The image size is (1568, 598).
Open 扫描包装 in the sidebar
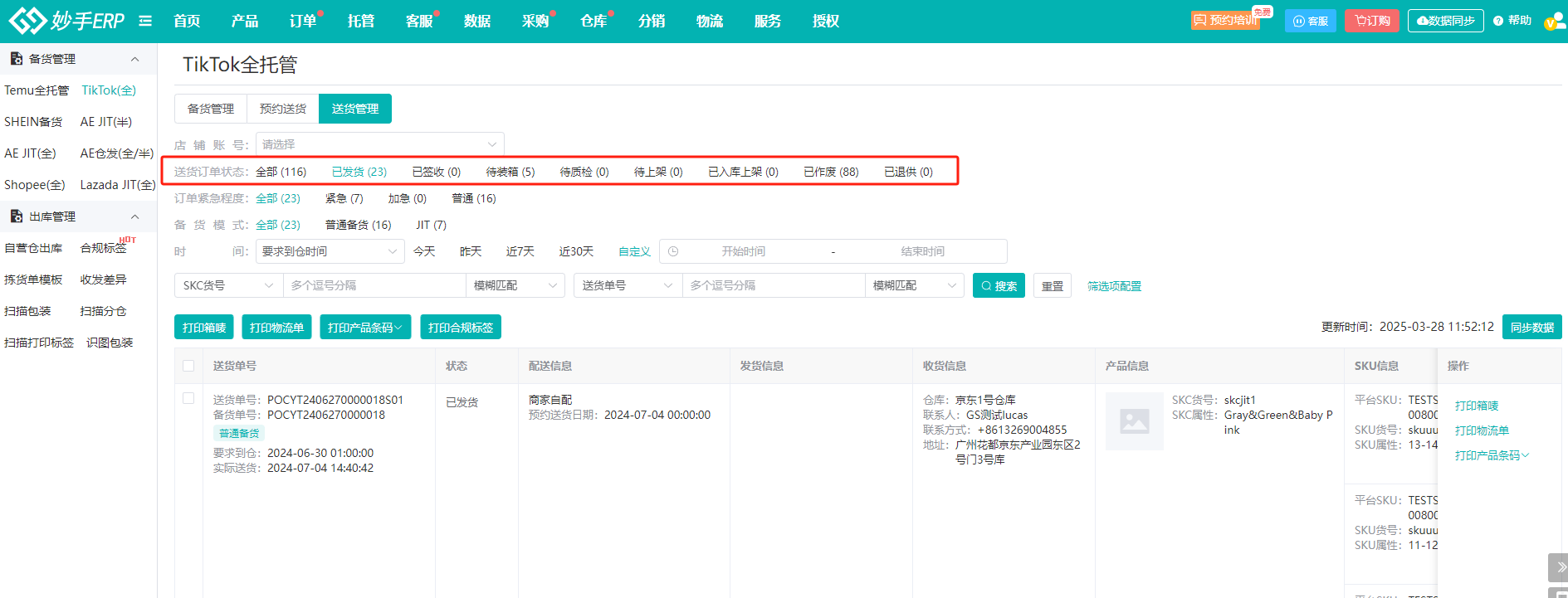point(27,311)
